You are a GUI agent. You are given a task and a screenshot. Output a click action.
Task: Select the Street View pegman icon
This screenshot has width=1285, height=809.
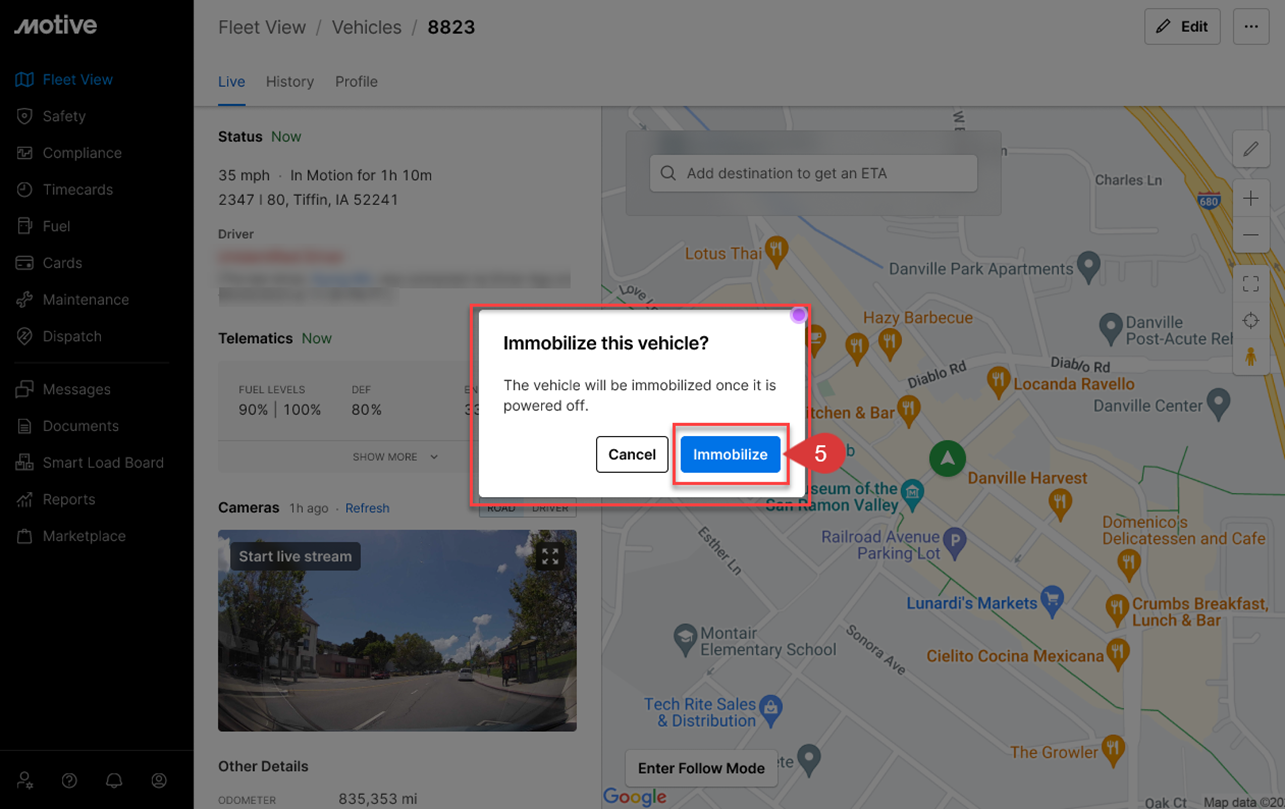pyautogui.click(x=1251, y=357)
